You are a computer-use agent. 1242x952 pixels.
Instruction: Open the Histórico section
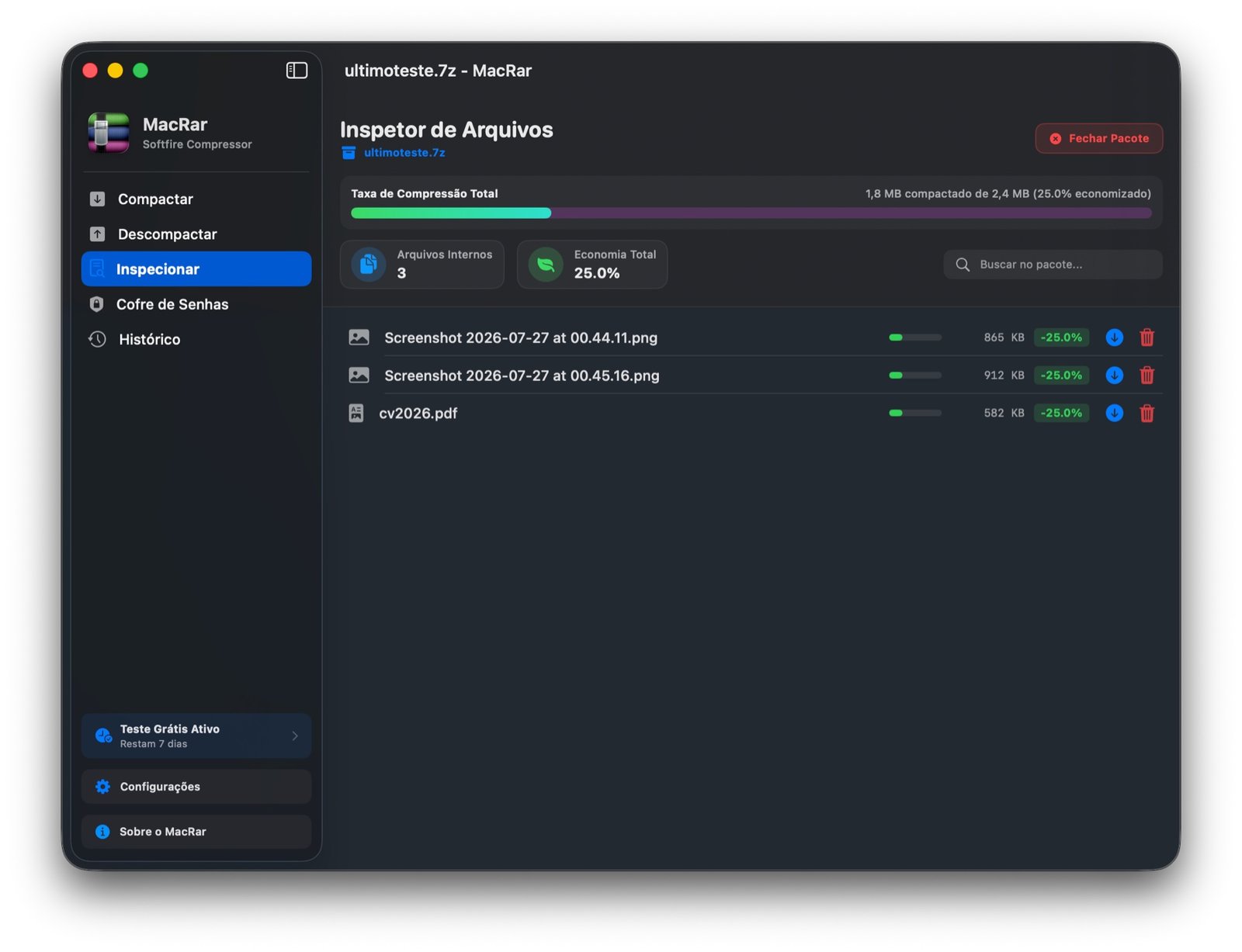tap(196, 339)
